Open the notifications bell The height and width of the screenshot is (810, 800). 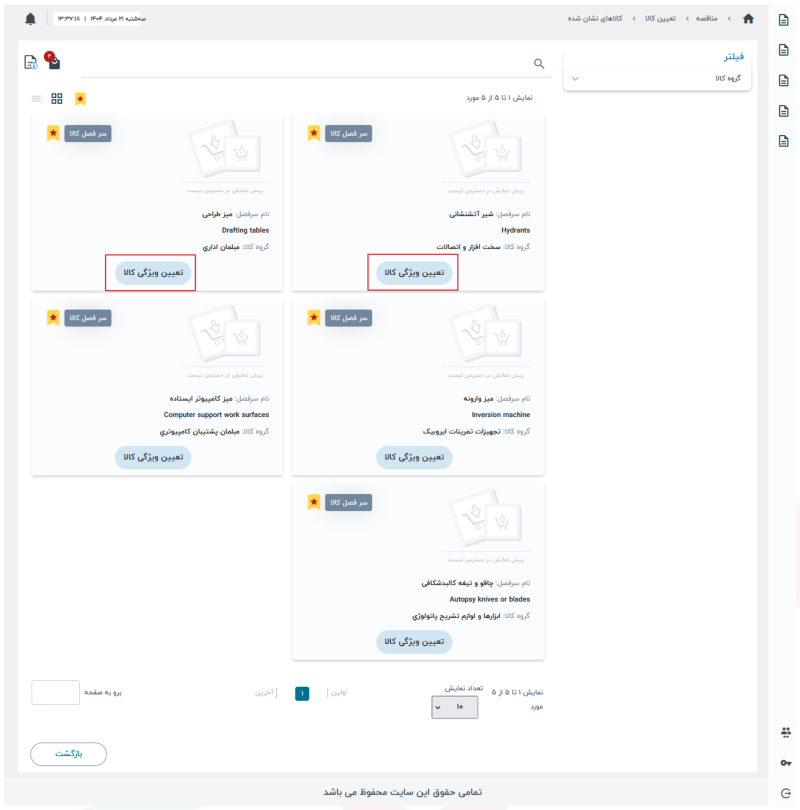point(30,19)
